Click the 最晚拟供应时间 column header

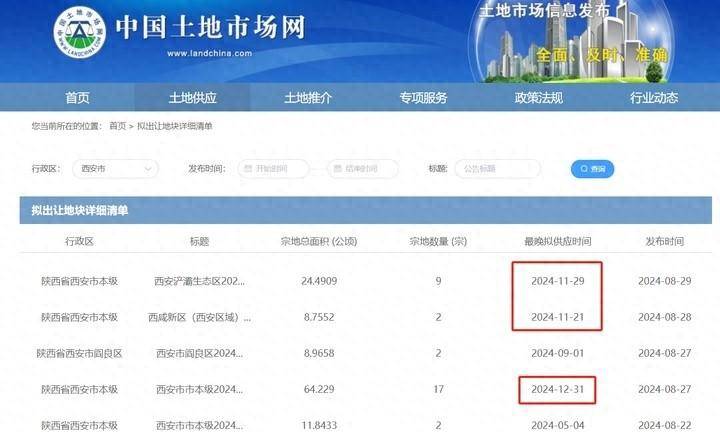[558, 241]
